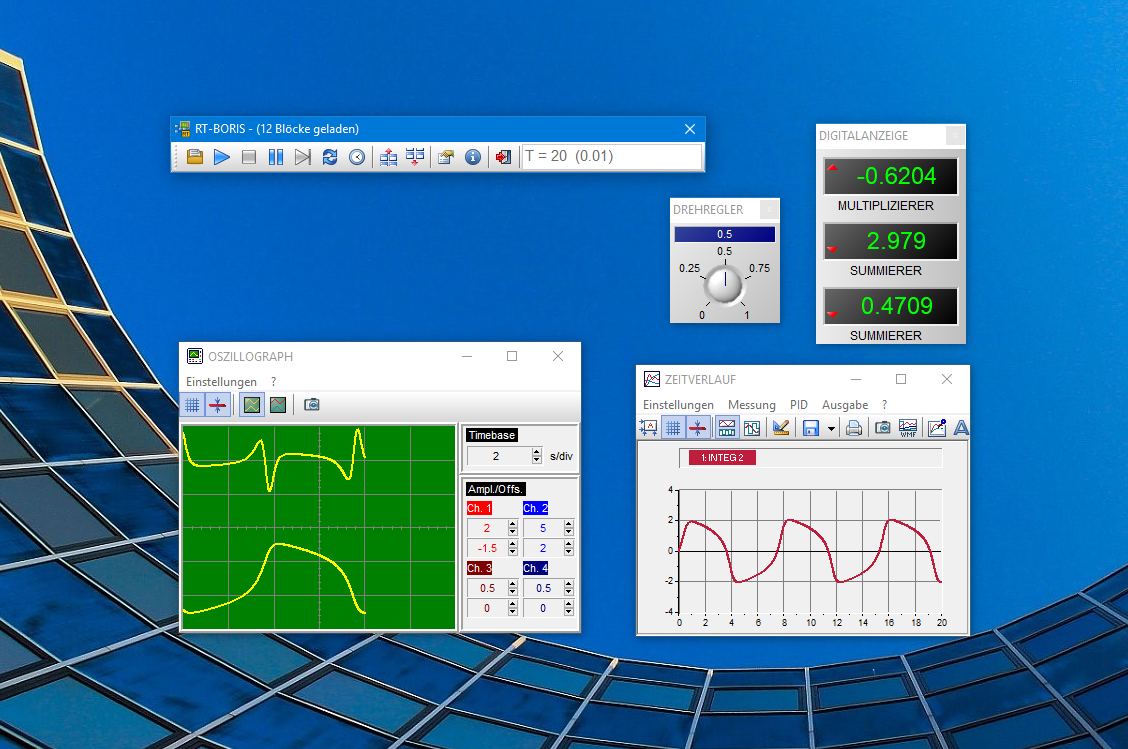Click the blocks with red down-arrow icon
The height and width of the screenshot is (749, 1128).
coord(415,156)
